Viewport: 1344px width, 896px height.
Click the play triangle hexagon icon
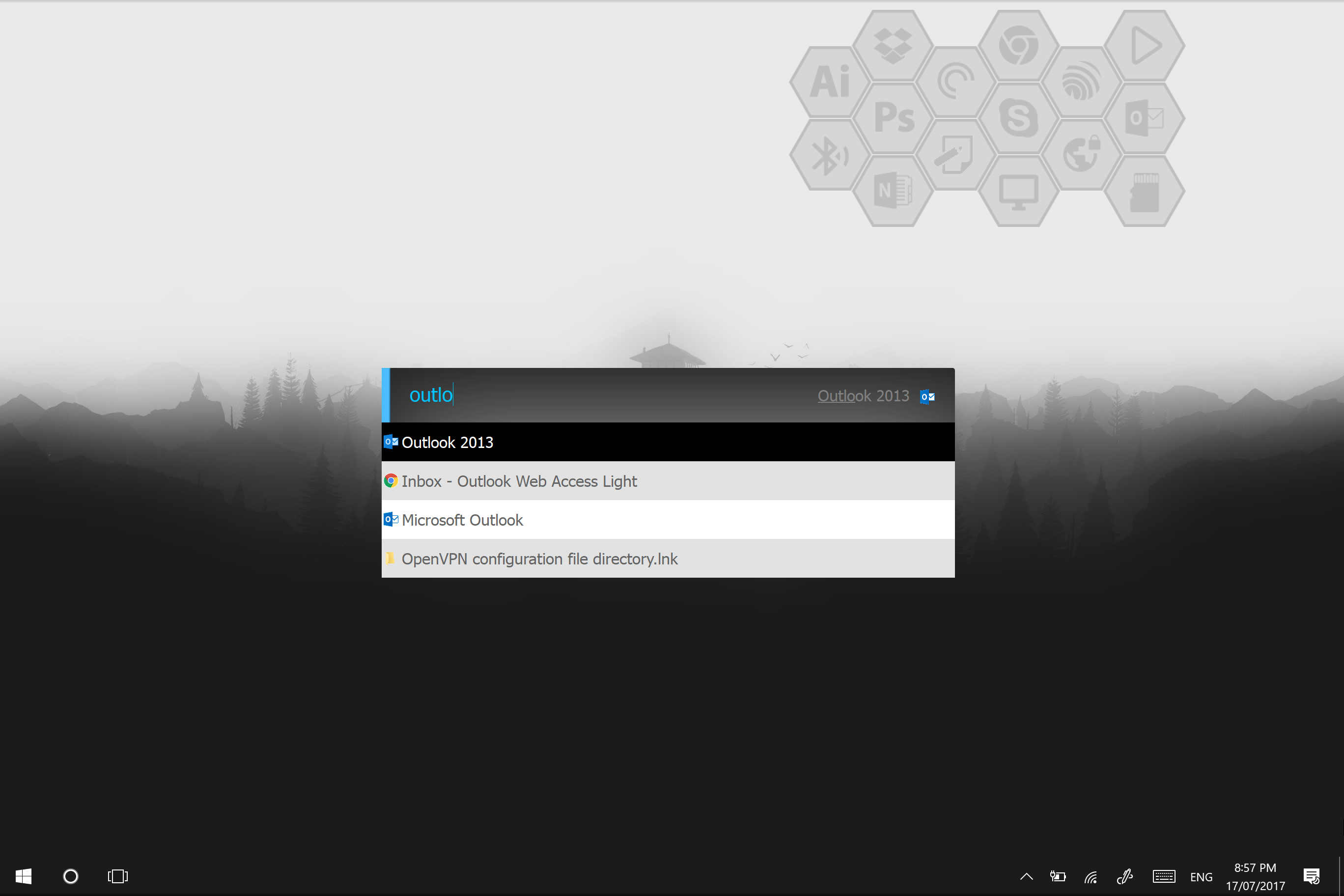(1144, 45)
